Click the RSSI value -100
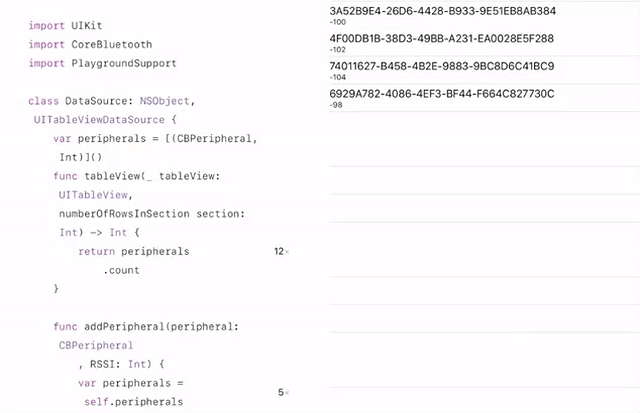This screenshot has height=413, width=640. click(338, 22)
